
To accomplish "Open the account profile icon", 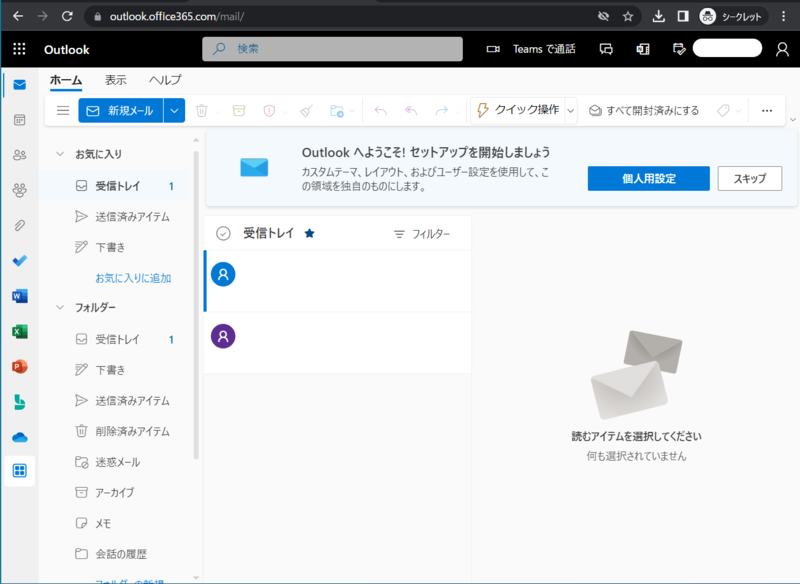I will (782, 49).
